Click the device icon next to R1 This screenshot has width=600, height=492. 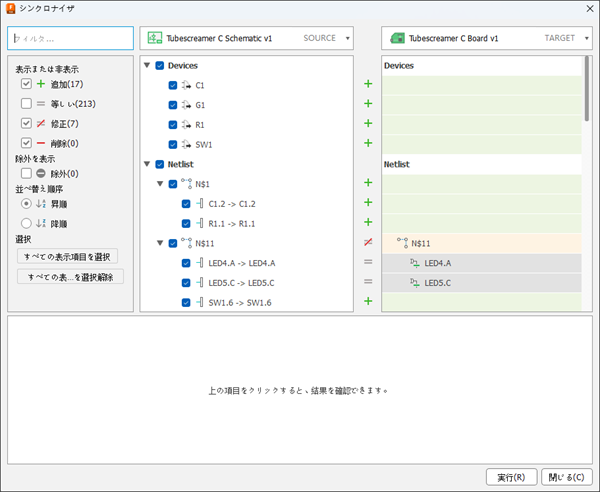tap(186, 125)
